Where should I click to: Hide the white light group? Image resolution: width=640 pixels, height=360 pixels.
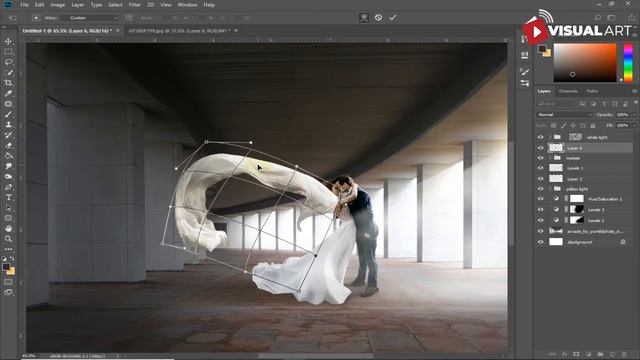pyautogui.click(x=540, y=138)
